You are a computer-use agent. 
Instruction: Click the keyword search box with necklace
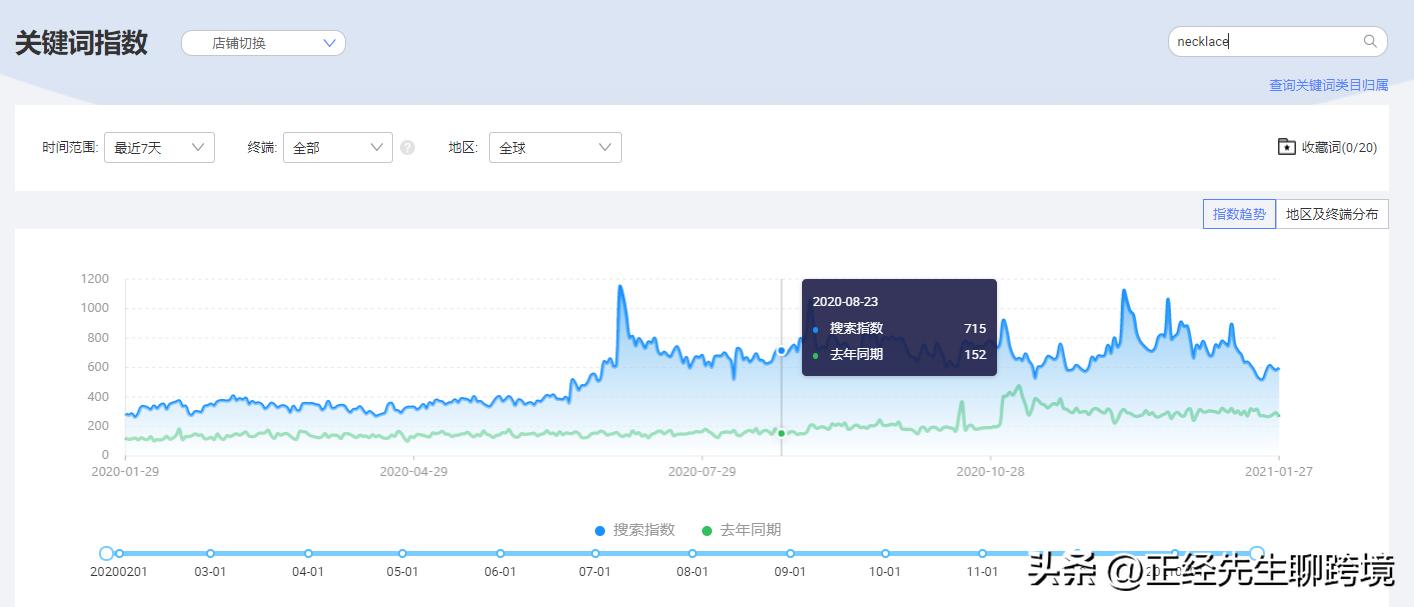1265,41
